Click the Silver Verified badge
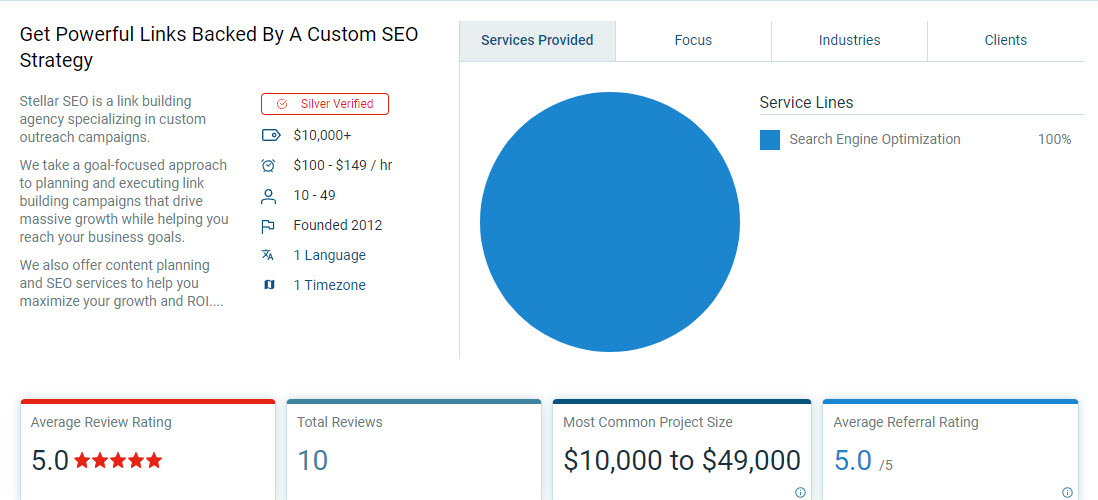Image resolution: width=1098 pixels, height=500 pixels. (325, 104)
